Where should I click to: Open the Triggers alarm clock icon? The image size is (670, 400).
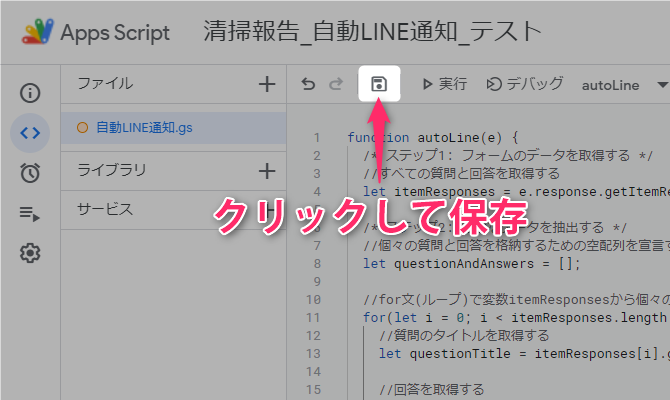30,173
